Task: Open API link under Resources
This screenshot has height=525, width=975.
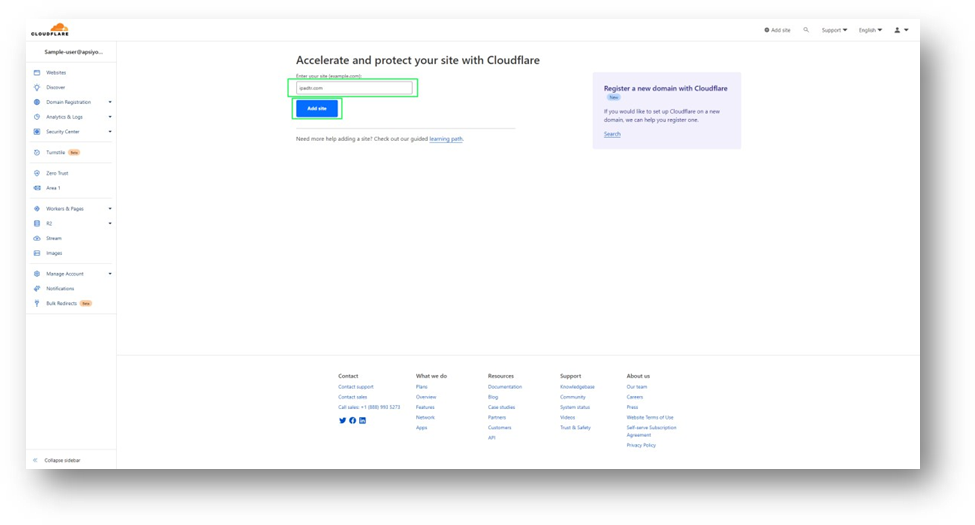Action: click(491, 438)
